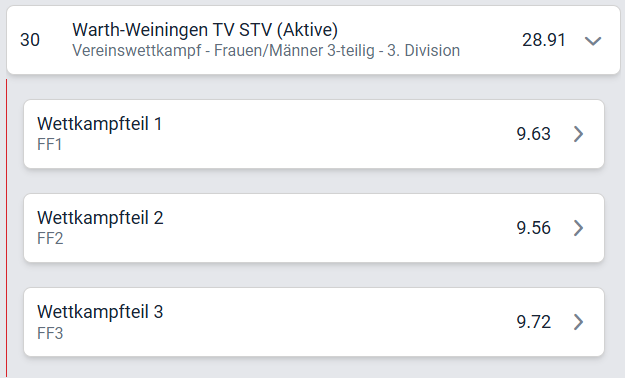
Task: Select the Wettkampfteil 3 card
Action: (x=314, y=322)
